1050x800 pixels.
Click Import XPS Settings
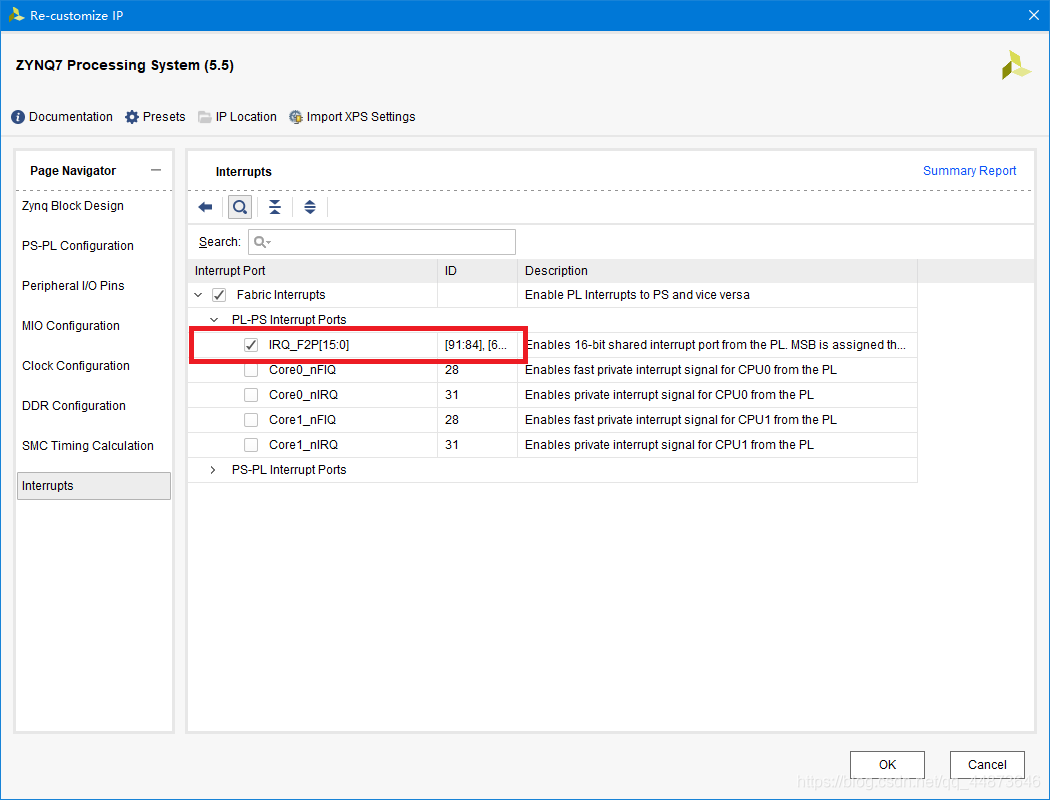click(x=361, y=117)
